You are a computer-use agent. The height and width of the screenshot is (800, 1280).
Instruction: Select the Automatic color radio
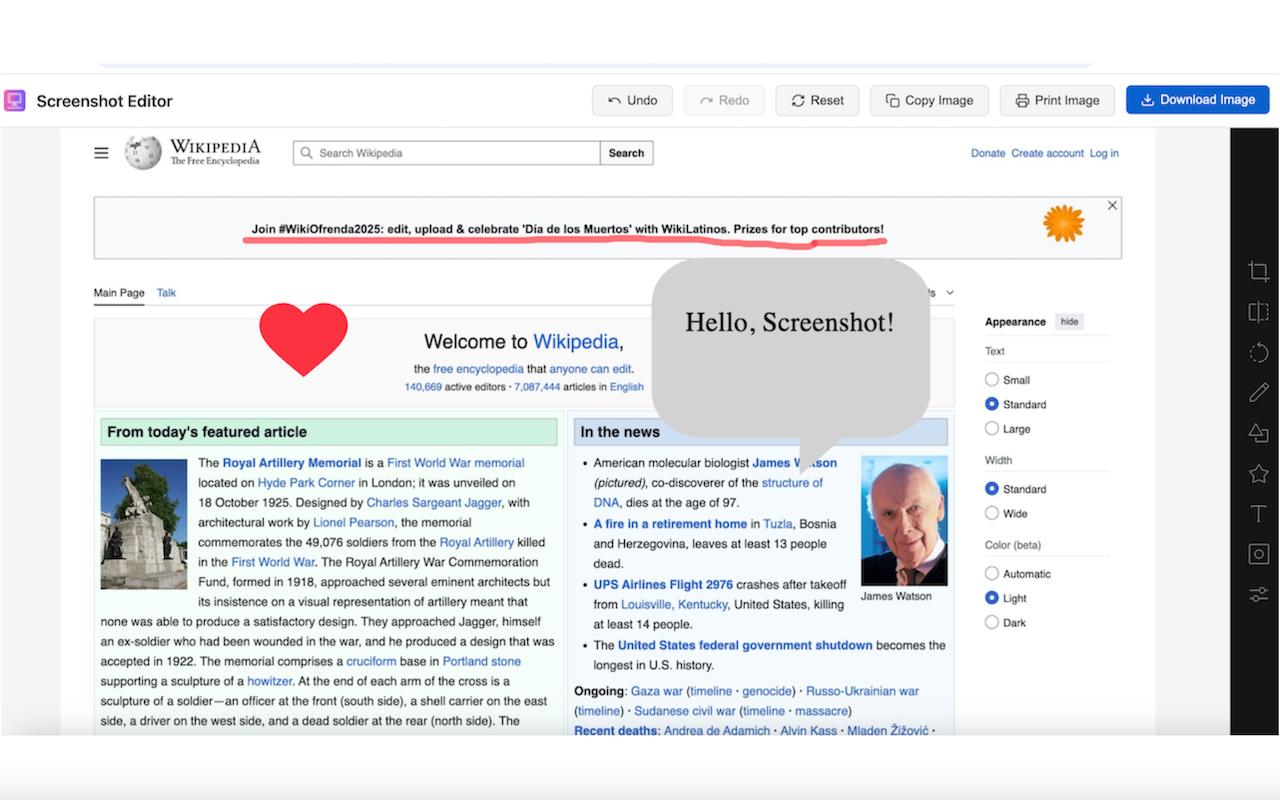[x=992, y=574]
